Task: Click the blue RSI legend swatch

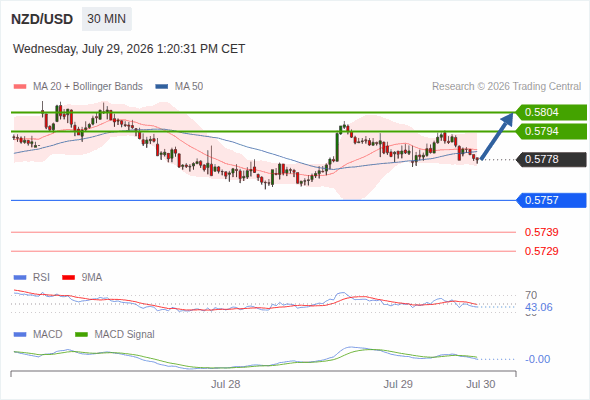Action: click(x=20, y=278)
